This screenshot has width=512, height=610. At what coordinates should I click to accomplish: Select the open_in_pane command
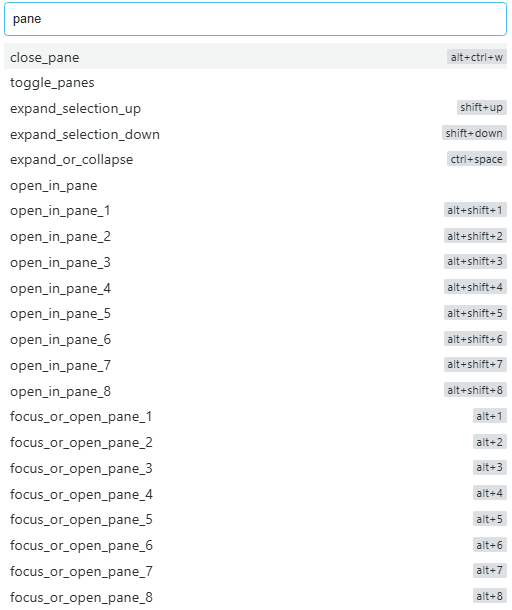[255, 186]
